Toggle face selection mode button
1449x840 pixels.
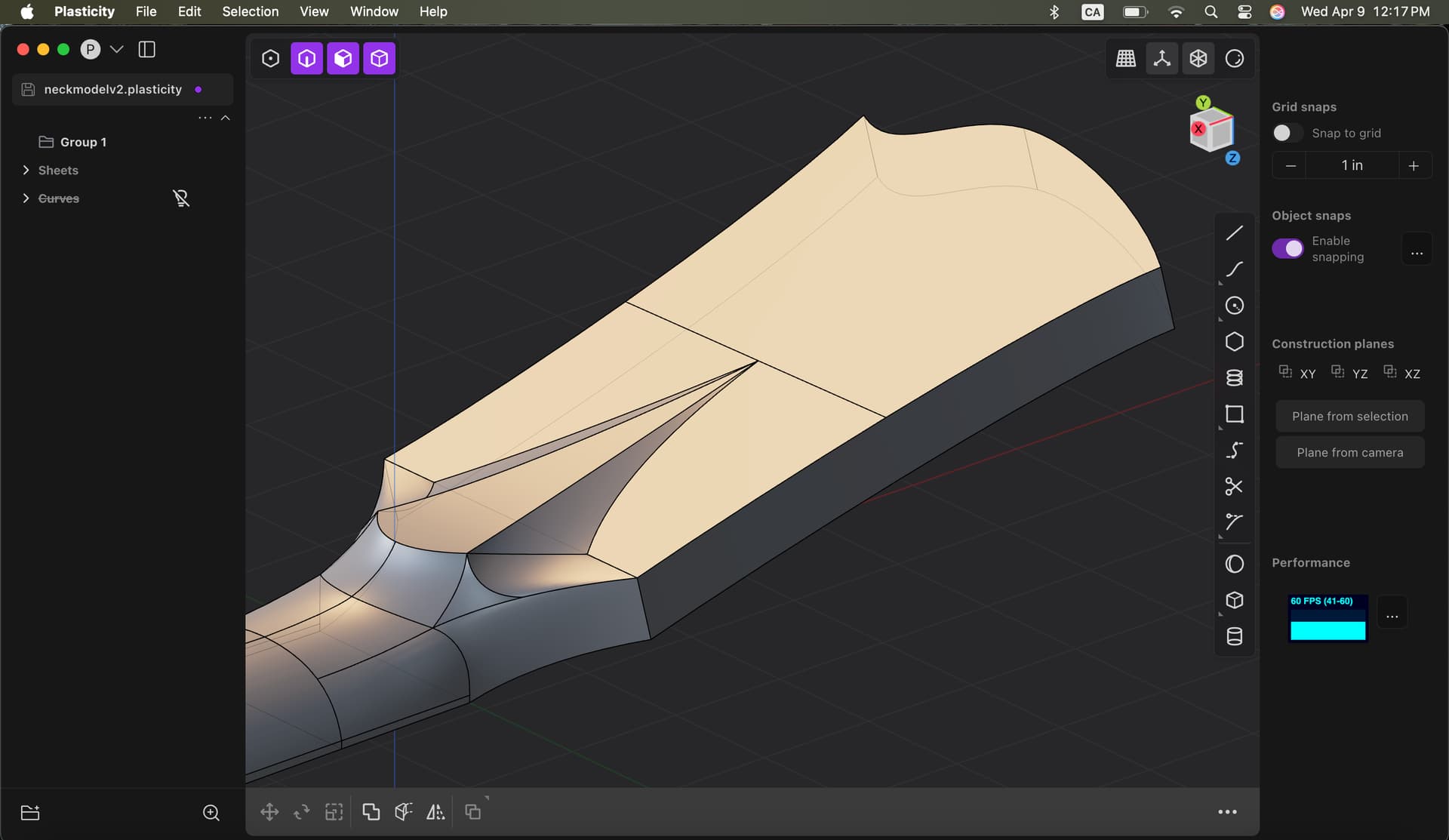pyautogui.click(x=343, y=58)
